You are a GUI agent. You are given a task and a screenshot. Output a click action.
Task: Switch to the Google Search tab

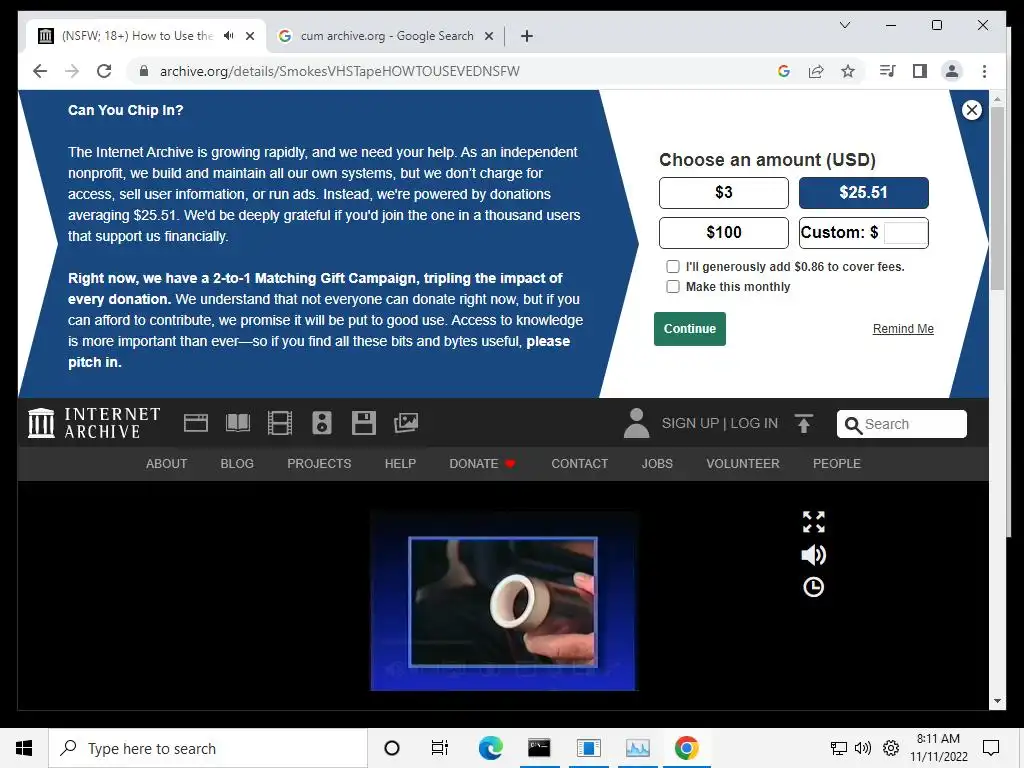pyautogui.click(x=386, y=36)
